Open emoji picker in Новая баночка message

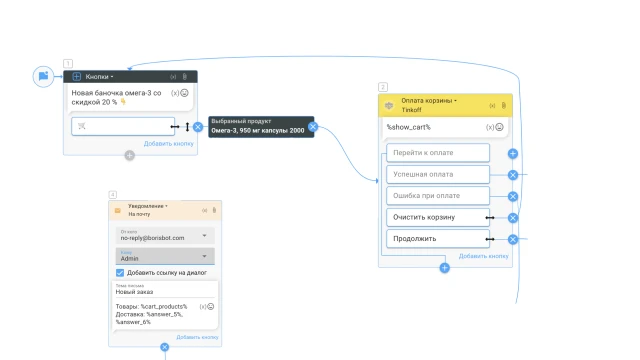point(184,93)
